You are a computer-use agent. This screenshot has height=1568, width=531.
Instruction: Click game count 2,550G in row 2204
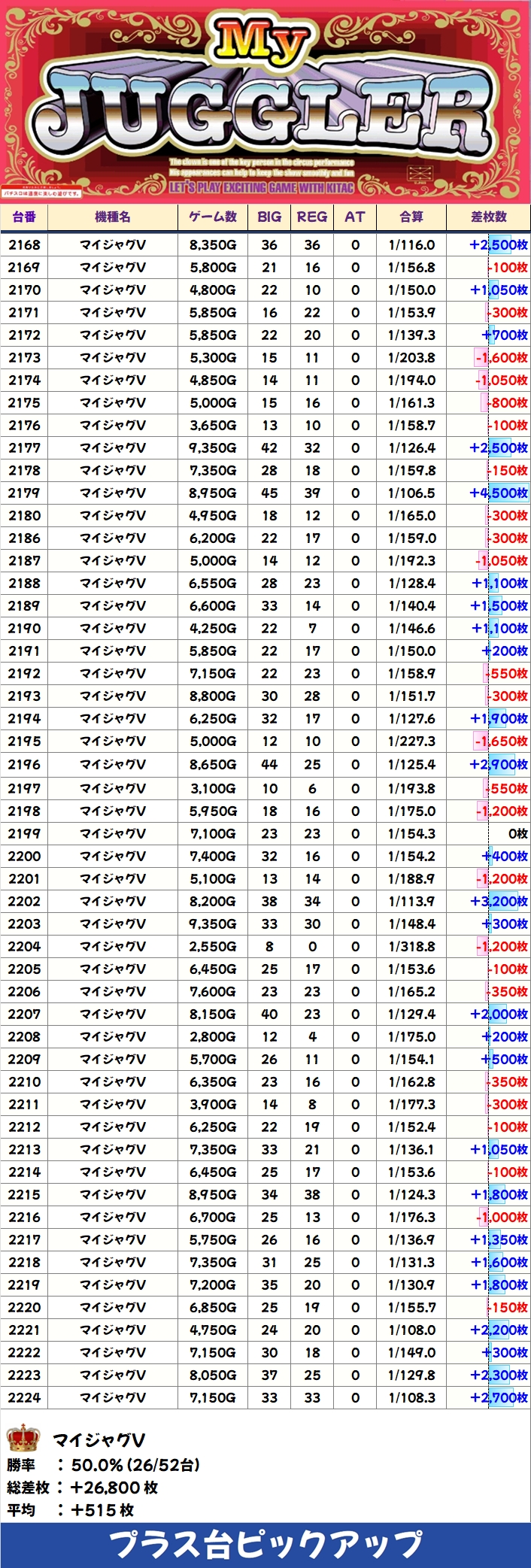pyautogui.click(x=213, y=946)
